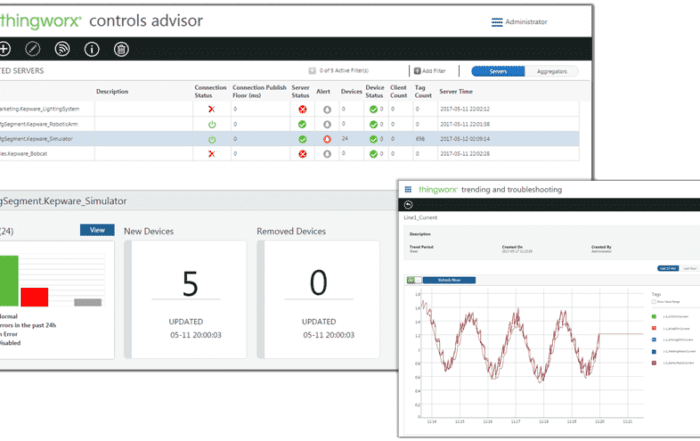Click the add server plus icon
This screenshot has width=700, height=441.
(4, 49)
